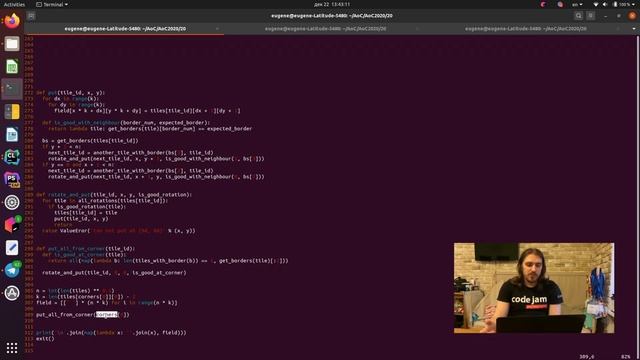
Task: Open the Calculator app in the dock
Action: tap(12, 111)
